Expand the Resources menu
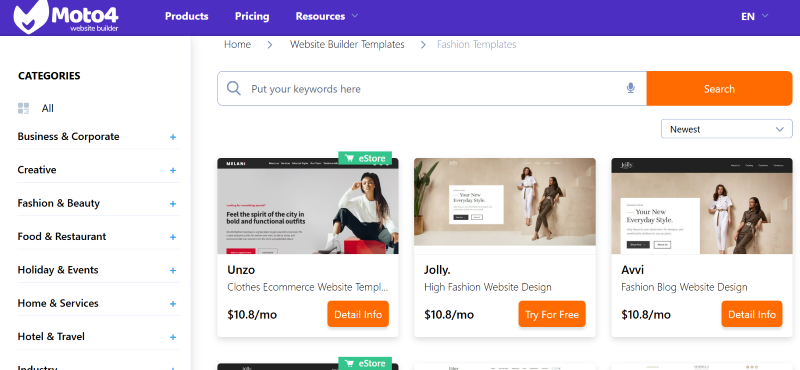 [x=327, y=16]
